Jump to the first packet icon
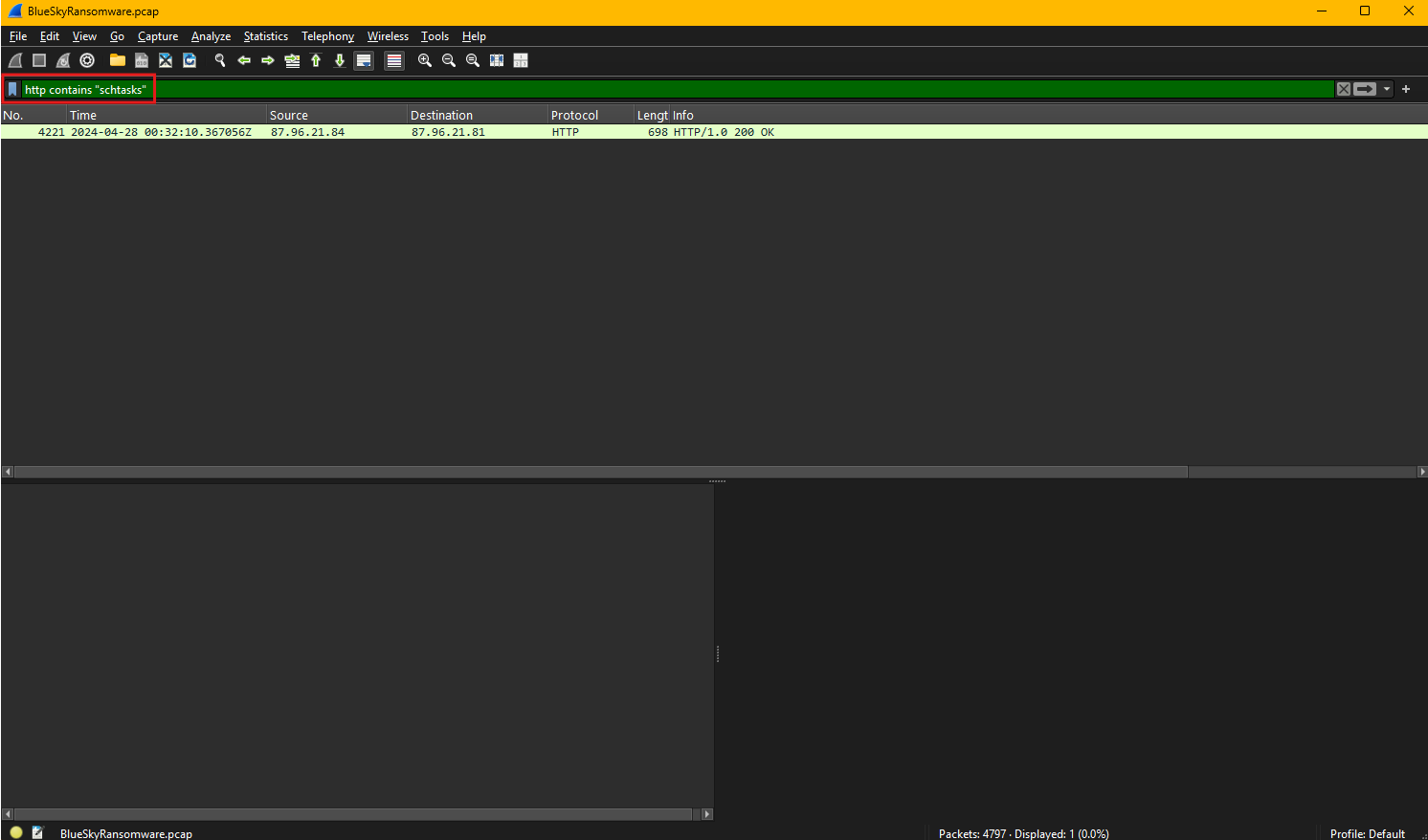The height and width of the screenshot is (840, 1428). tap(316, 60)
